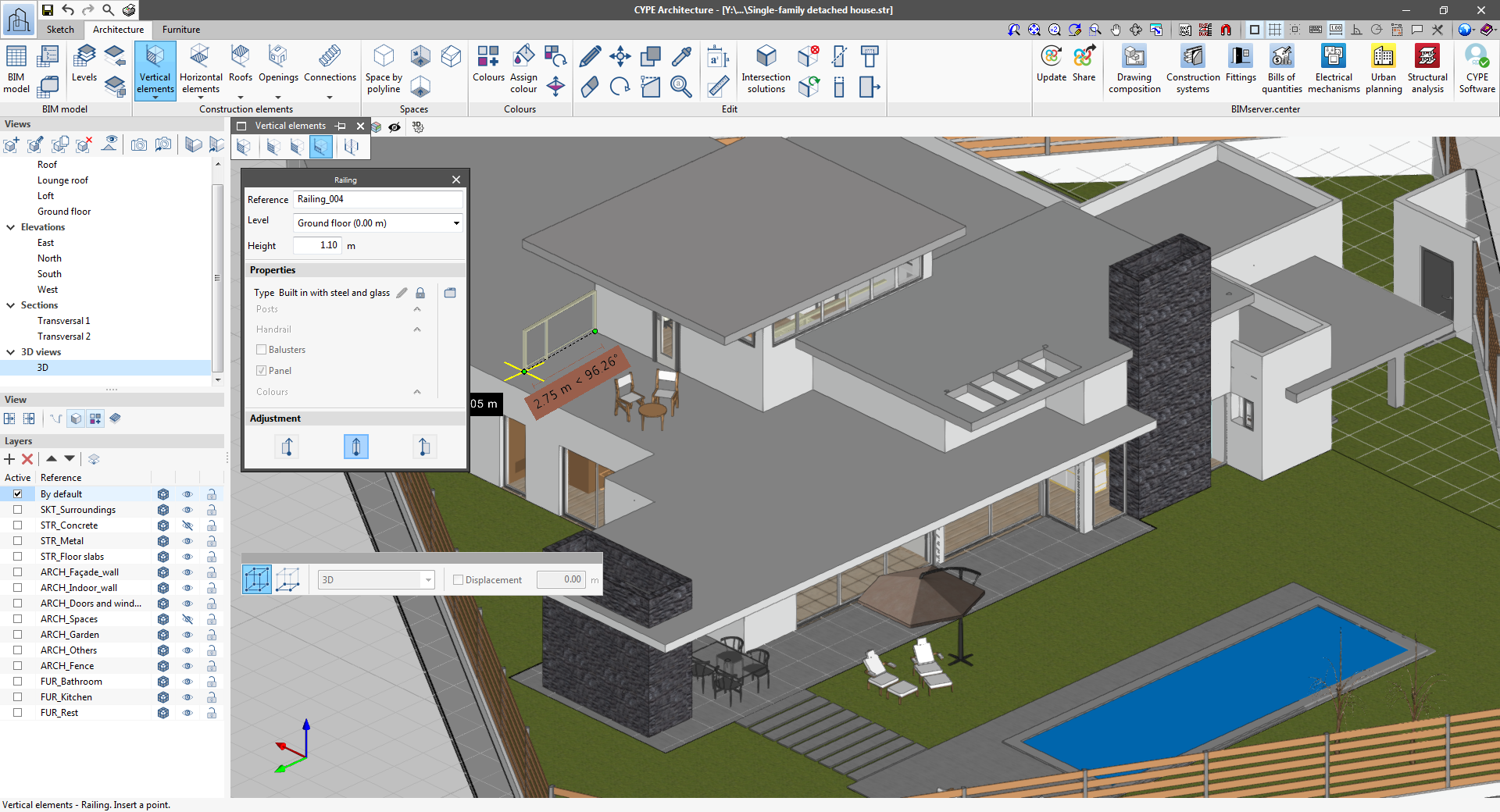Click the Share icon
Image resolution: width=1500 pixels, height=812 pixels.
[x=1084, y=63]
